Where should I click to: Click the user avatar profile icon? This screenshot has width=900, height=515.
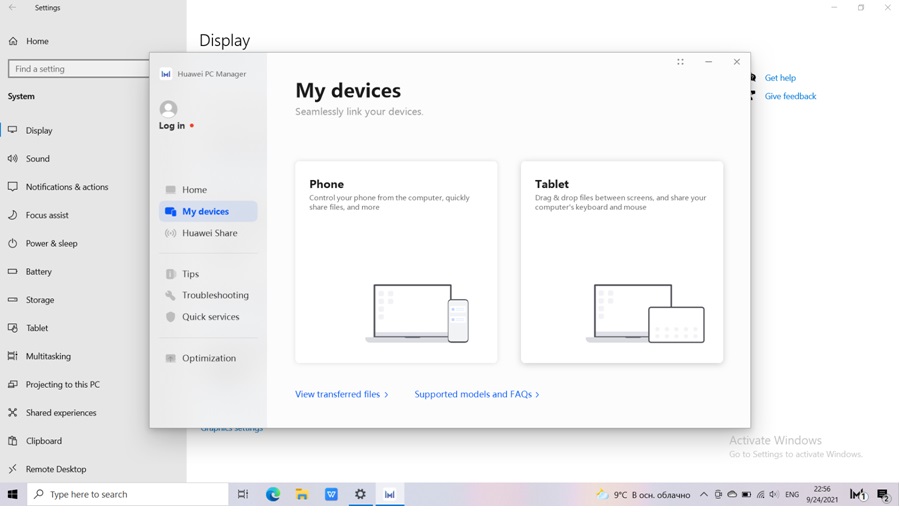coord(168,108)
